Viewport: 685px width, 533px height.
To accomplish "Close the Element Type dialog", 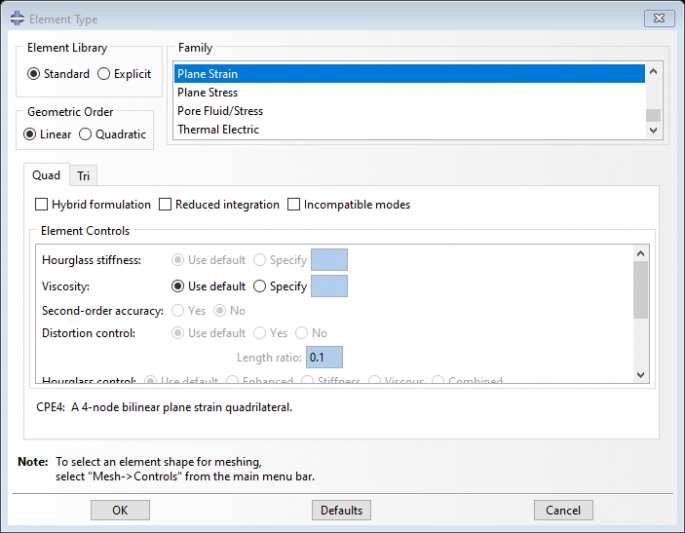I will pos(657,17).
